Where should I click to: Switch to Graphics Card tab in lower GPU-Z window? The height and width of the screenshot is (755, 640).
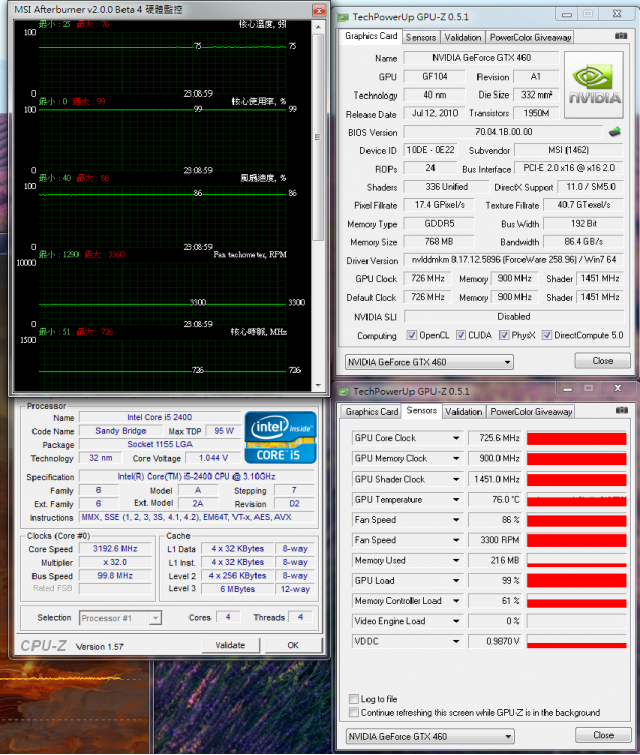point(371,412)
